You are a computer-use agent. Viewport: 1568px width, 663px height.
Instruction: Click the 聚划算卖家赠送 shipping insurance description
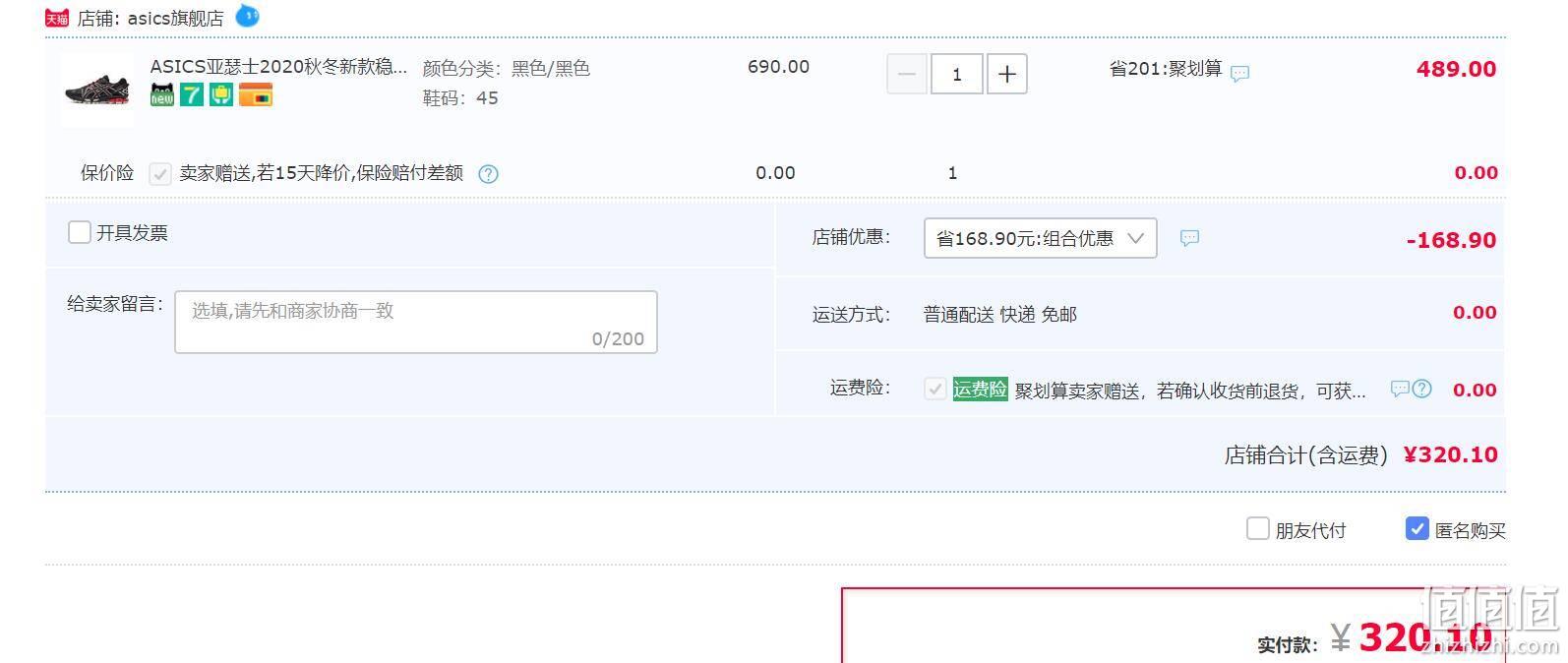[x=1190, y=391]
